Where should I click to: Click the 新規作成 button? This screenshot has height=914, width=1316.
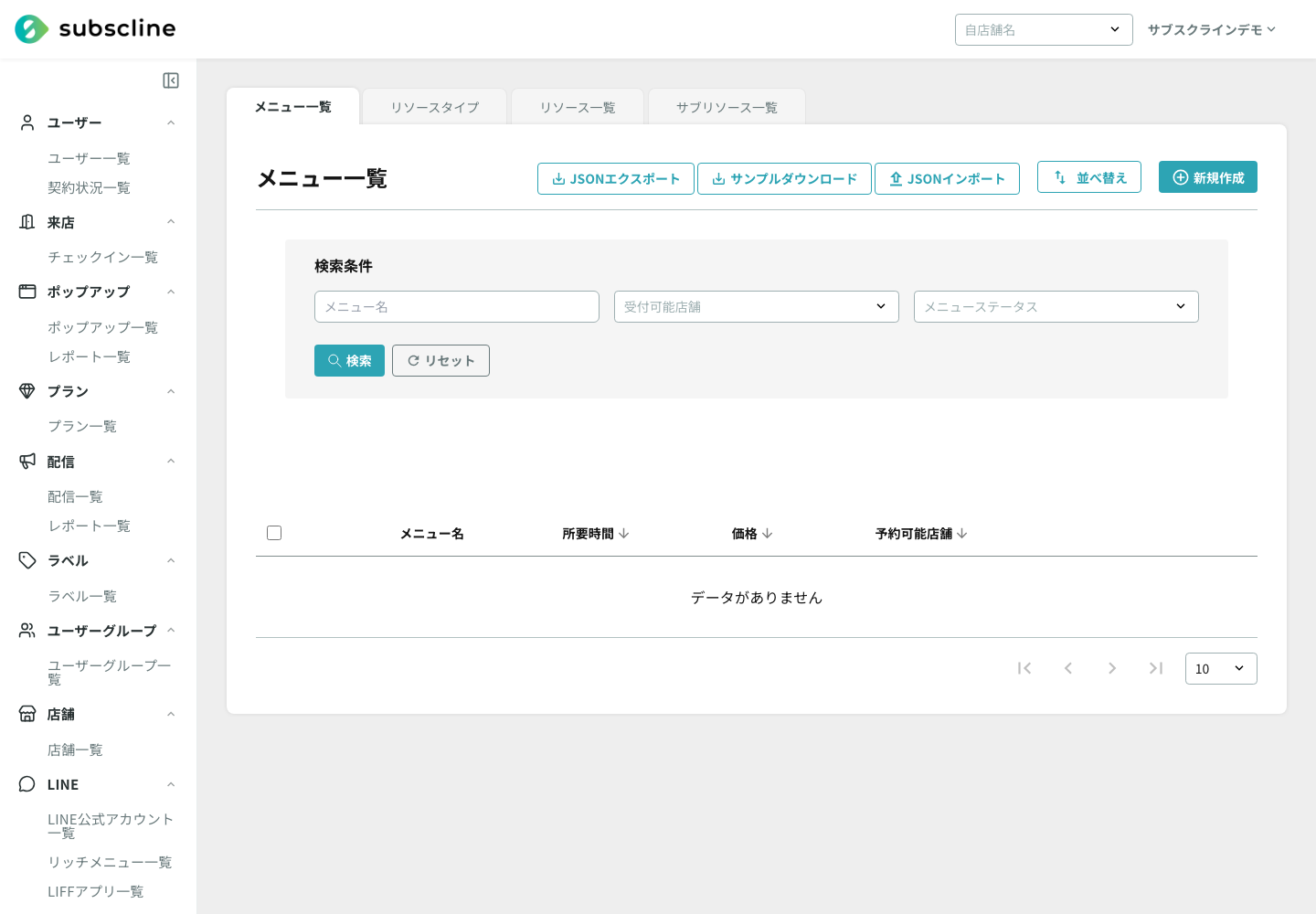point(1208,177)
